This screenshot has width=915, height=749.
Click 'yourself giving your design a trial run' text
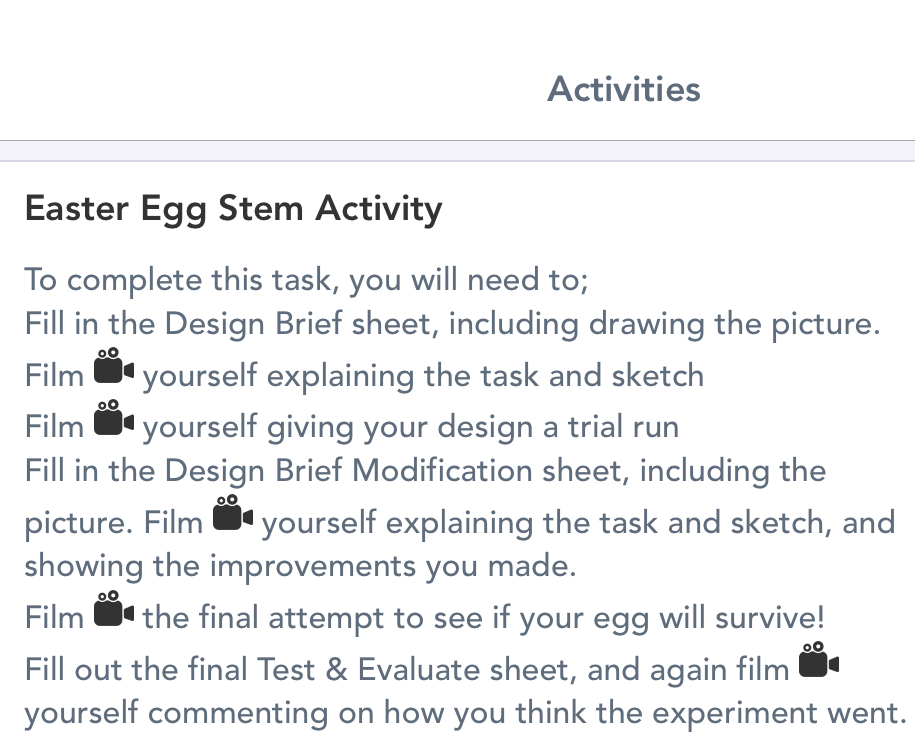tap(411, 427)
